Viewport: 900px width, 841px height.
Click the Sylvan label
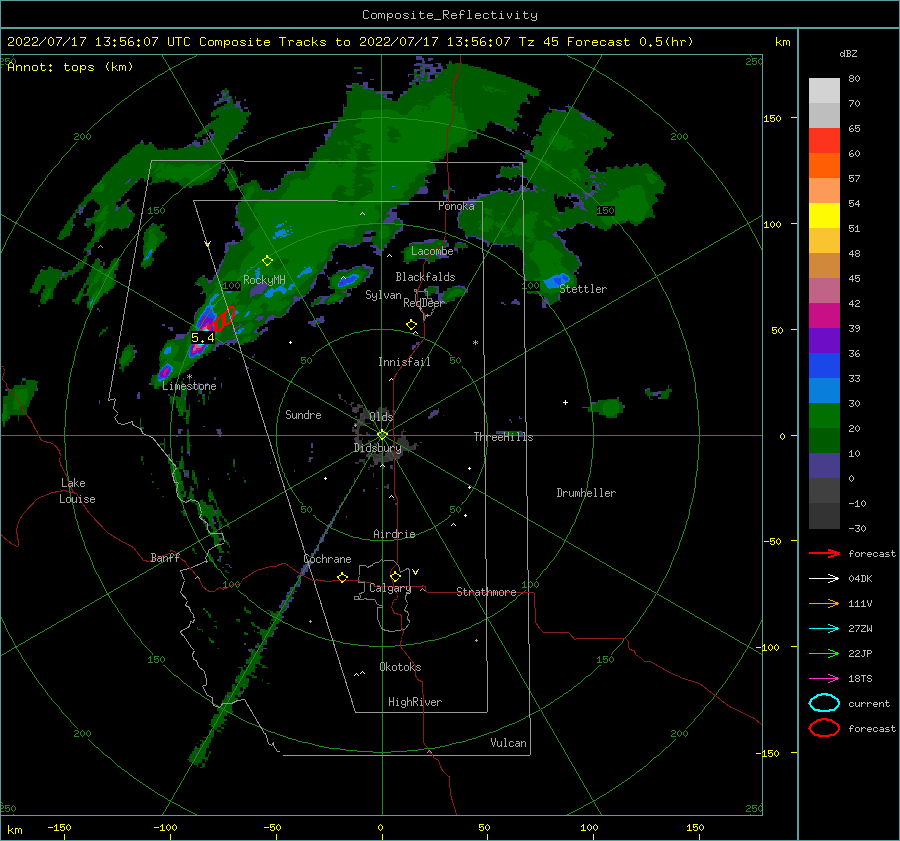[383, 296]
